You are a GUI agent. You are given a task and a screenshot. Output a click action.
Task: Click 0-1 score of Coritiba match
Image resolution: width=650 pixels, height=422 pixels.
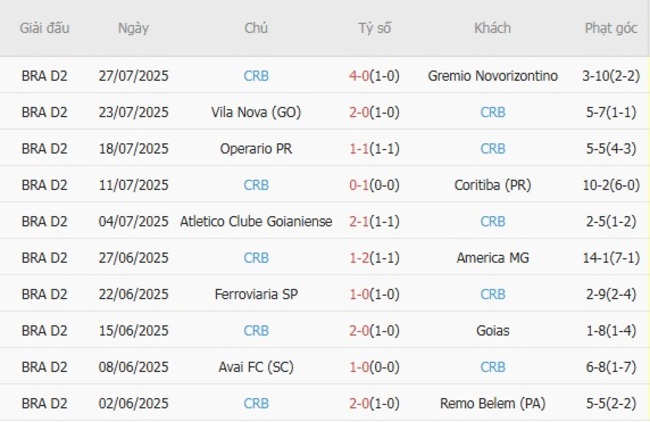361,185
